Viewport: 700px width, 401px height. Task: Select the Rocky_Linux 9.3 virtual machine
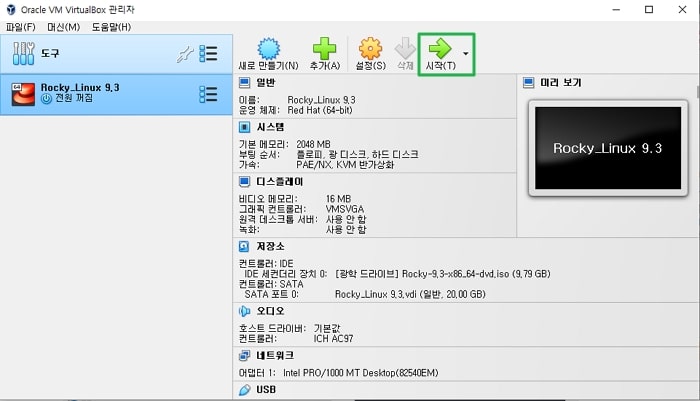[x=116, y=94]
